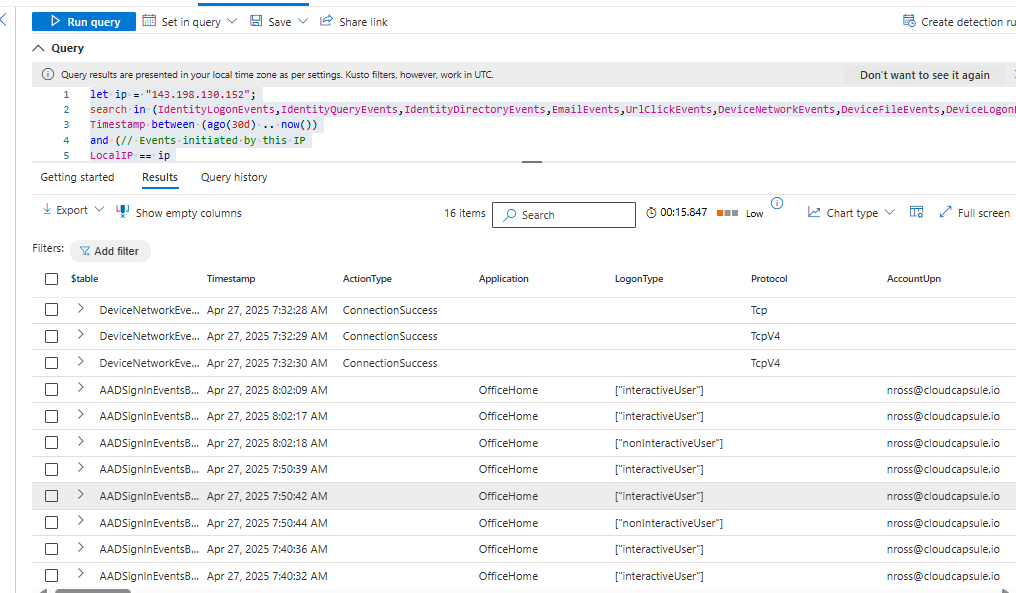The image size is (1016, 593).
Task: Click the query duration clock icon
Action: tap(651, 213)
